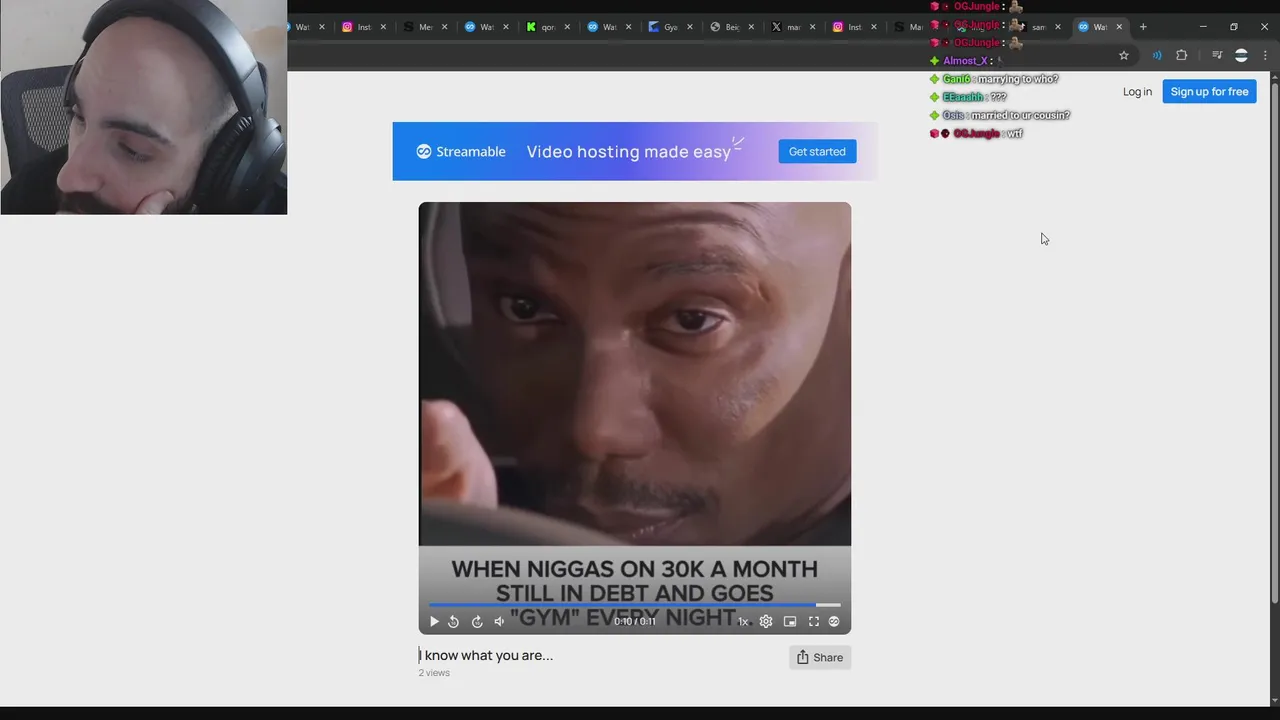
Task: Click Sign up for free button
Action: click(1209, 91)
